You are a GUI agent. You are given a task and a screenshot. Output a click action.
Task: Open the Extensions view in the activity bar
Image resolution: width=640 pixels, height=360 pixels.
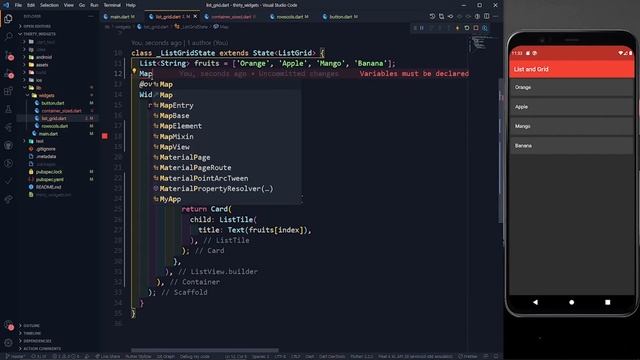(x=8, y=91)
